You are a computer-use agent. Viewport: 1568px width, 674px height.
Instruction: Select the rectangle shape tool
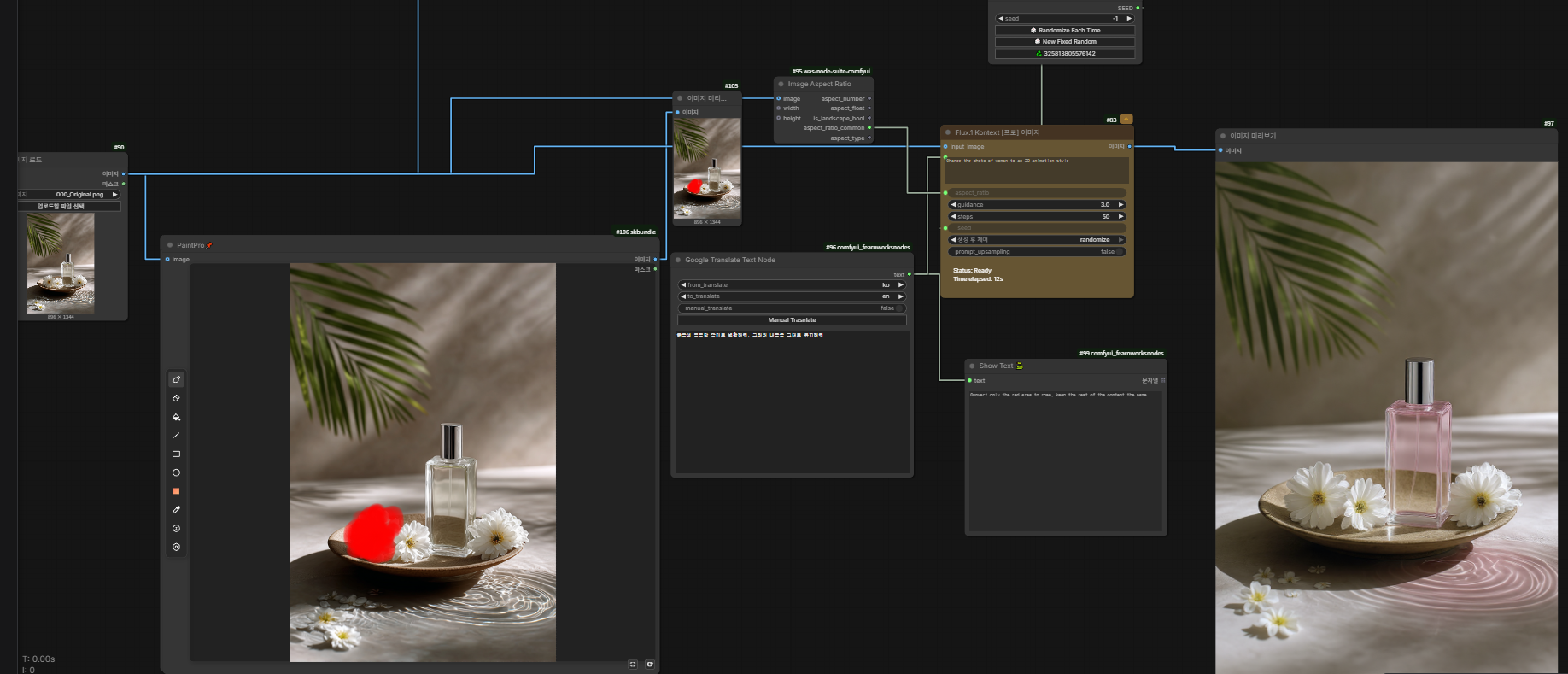[176, 454]
